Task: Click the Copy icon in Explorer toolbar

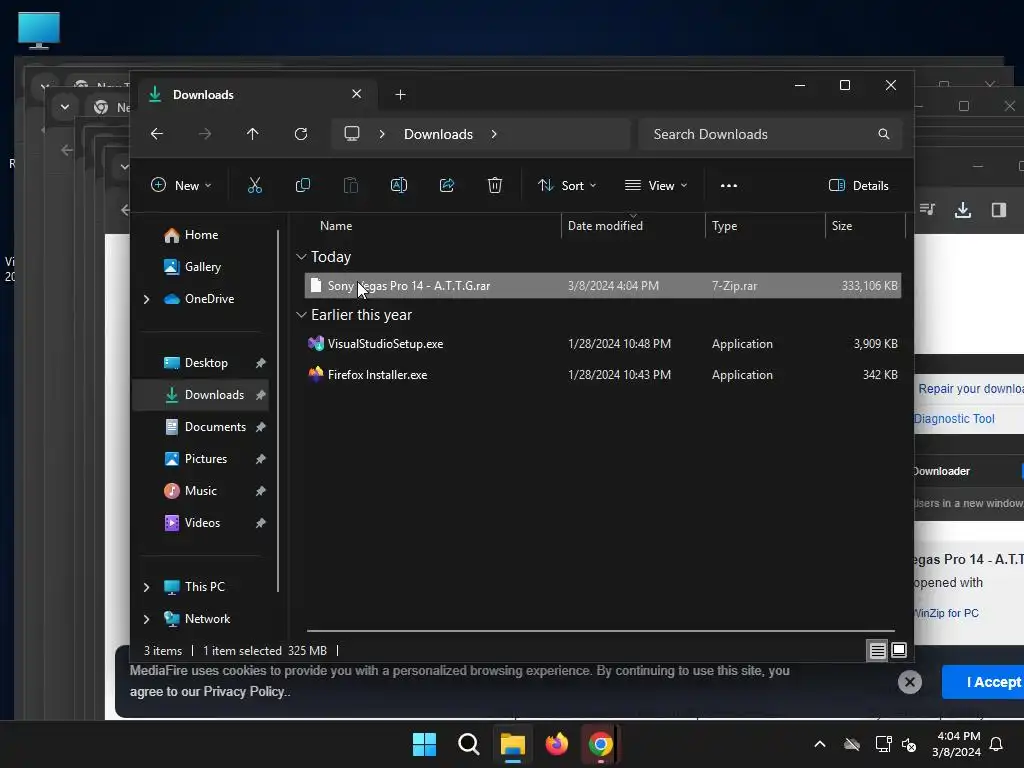Action: (302, 185)
